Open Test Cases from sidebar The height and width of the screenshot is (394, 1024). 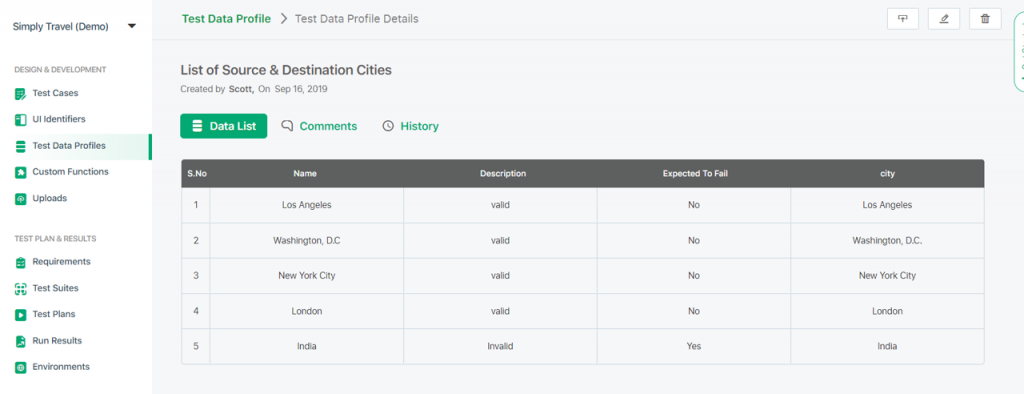55,93
